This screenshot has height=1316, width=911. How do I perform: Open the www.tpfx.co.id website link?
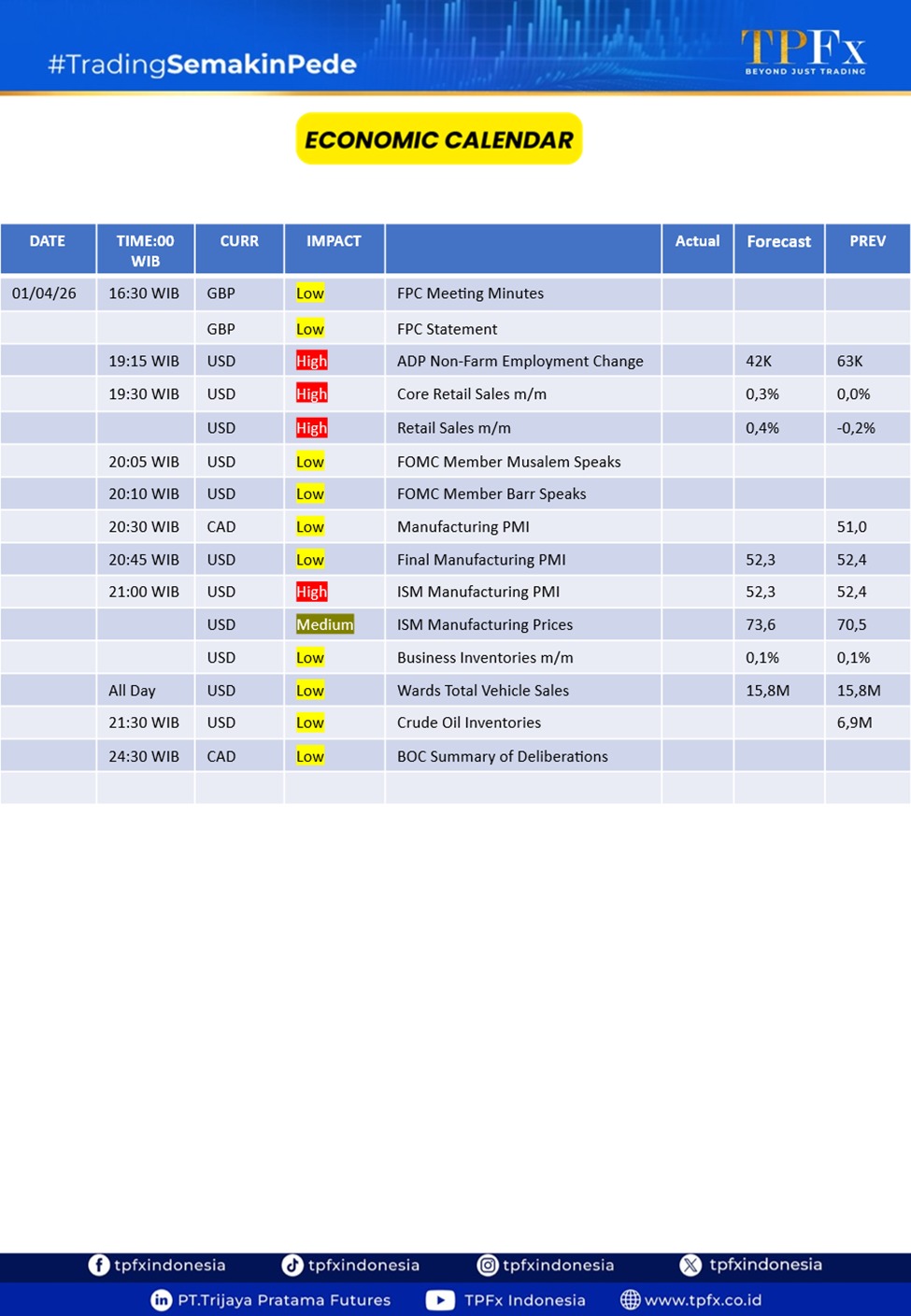[703, 1300]
